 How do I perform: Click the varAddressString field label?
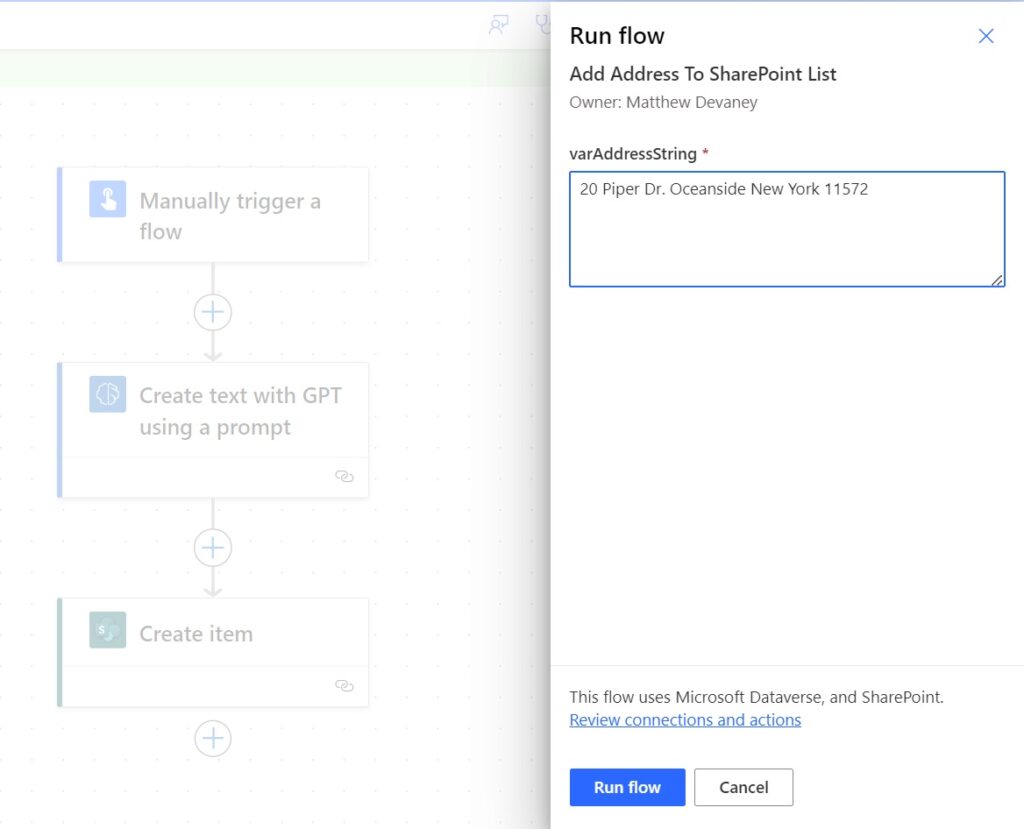click(x=632, y=154)
